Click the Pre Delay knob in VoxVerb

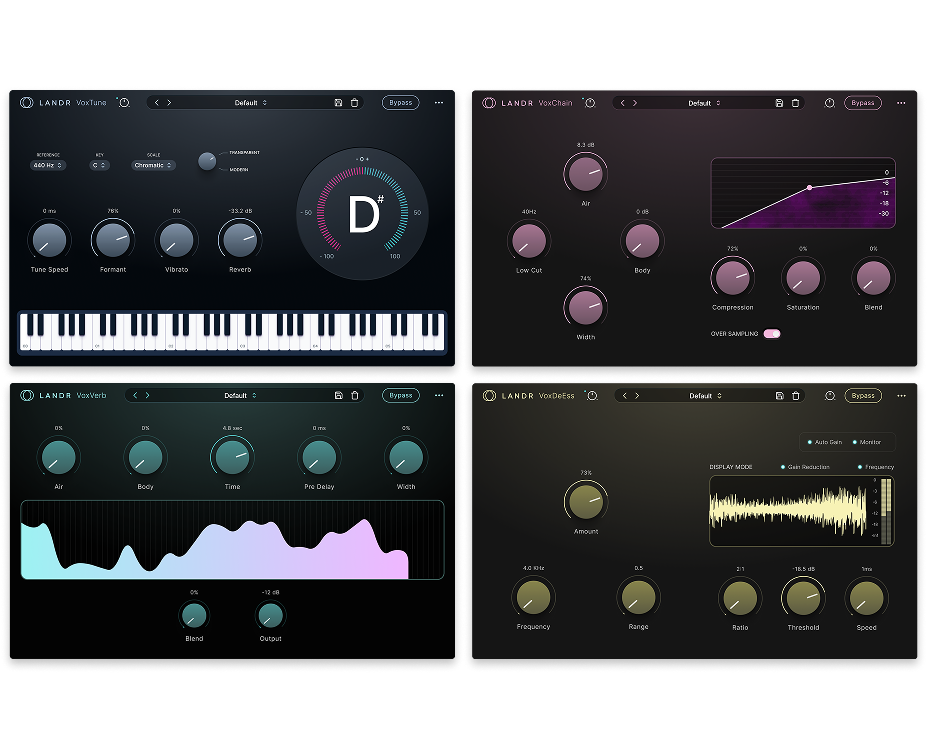pos(319,457)
